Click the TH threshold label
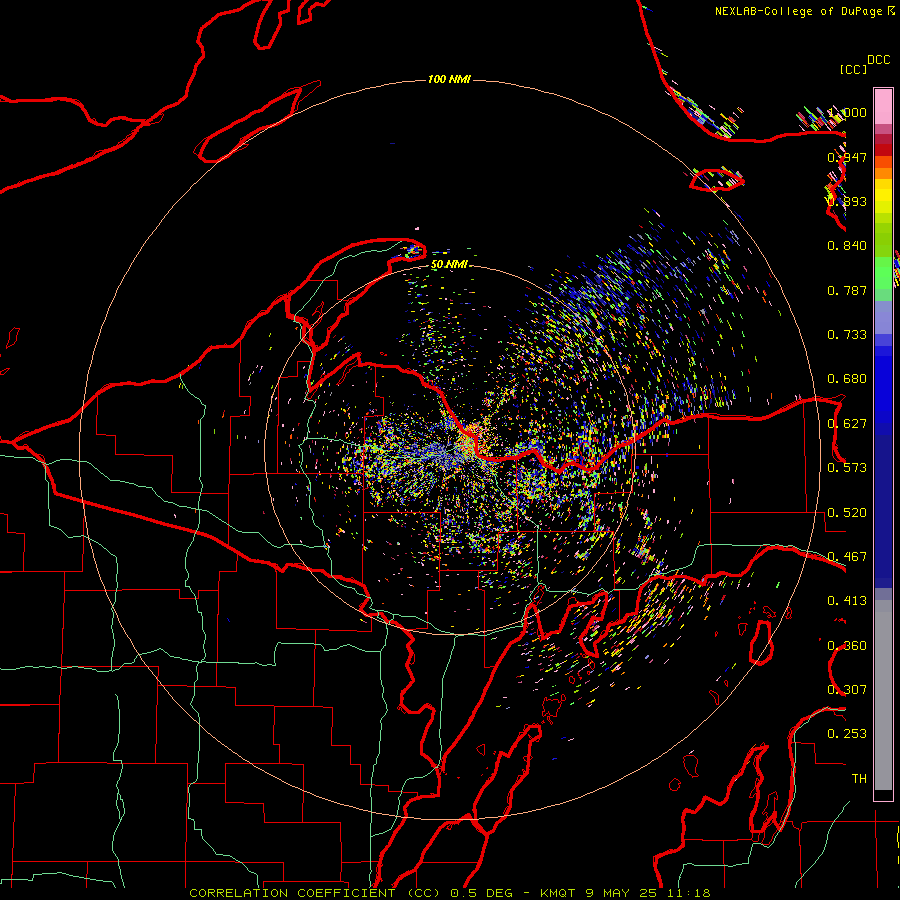The height and width of the screenshot is (900, 900). pyautogui.click(x=859, y=779)
